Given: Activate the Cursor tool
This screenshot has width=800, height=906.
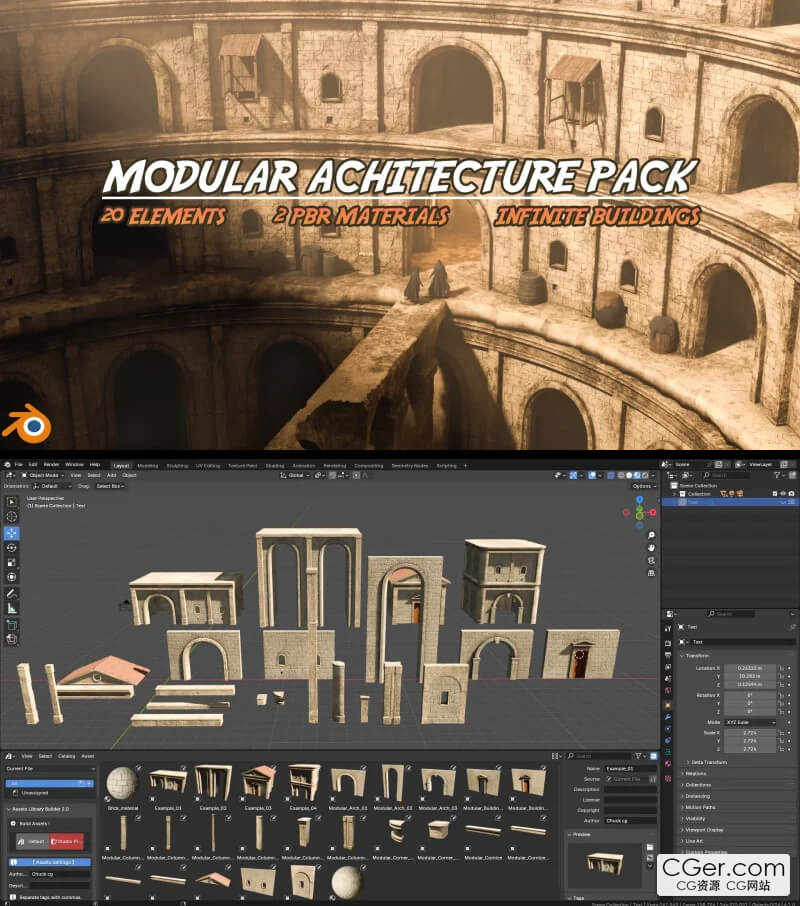Looking at the screenshot, I should tap(12, 517).
